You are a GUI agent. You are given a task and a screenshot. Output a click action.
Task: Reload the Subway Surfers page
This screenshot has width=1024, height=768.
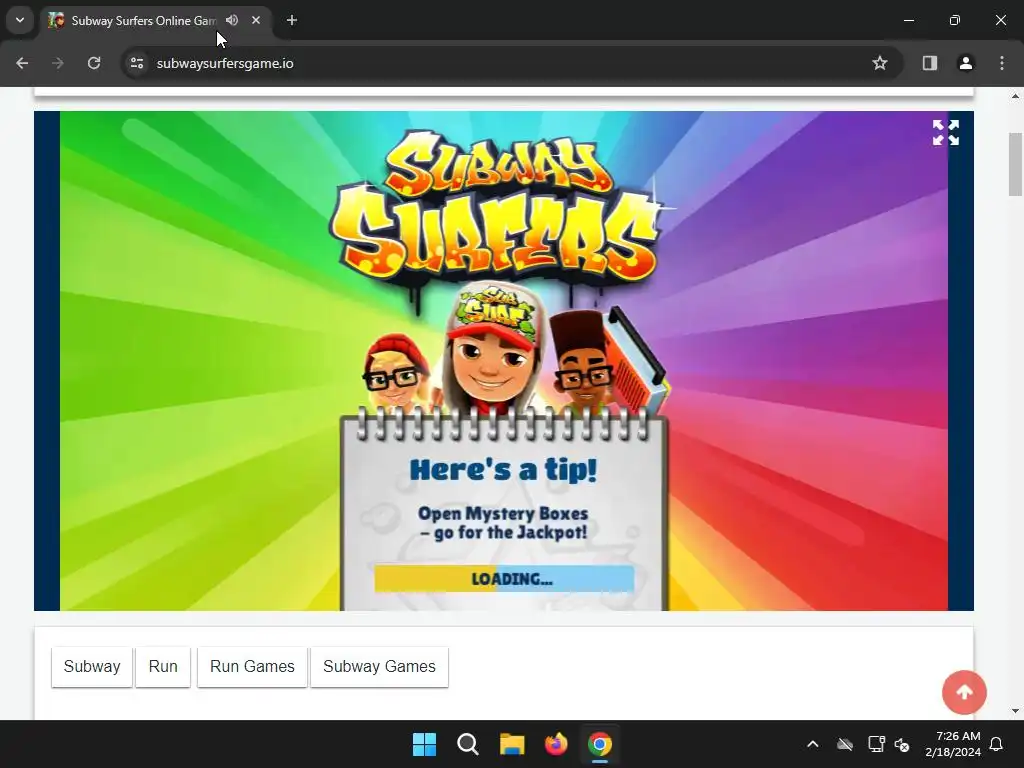coord(94,63)
